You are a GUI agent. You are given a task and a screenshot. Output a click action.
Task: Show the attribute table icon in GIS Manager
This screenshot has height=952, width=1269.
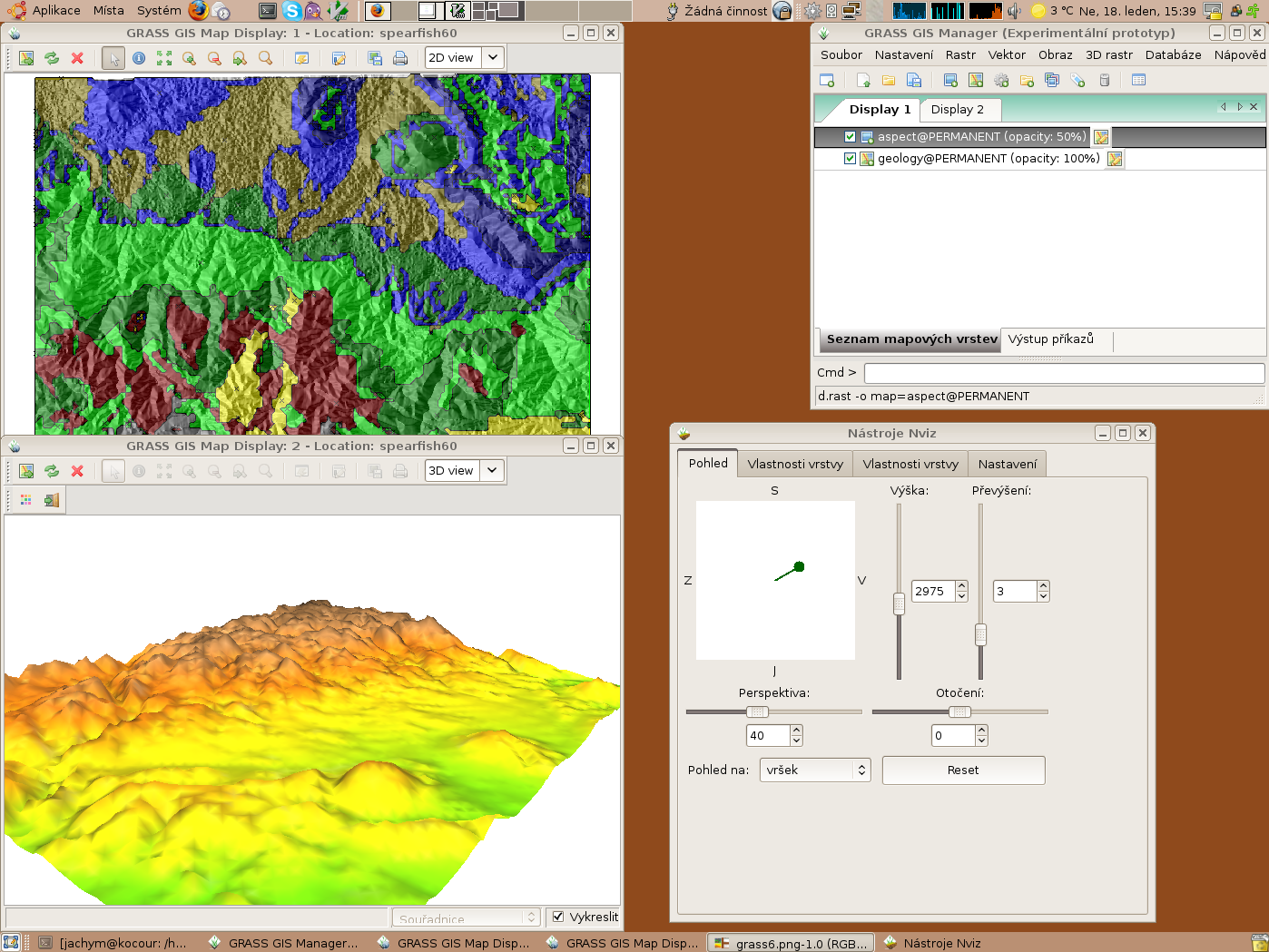[x=1139, y=81]
